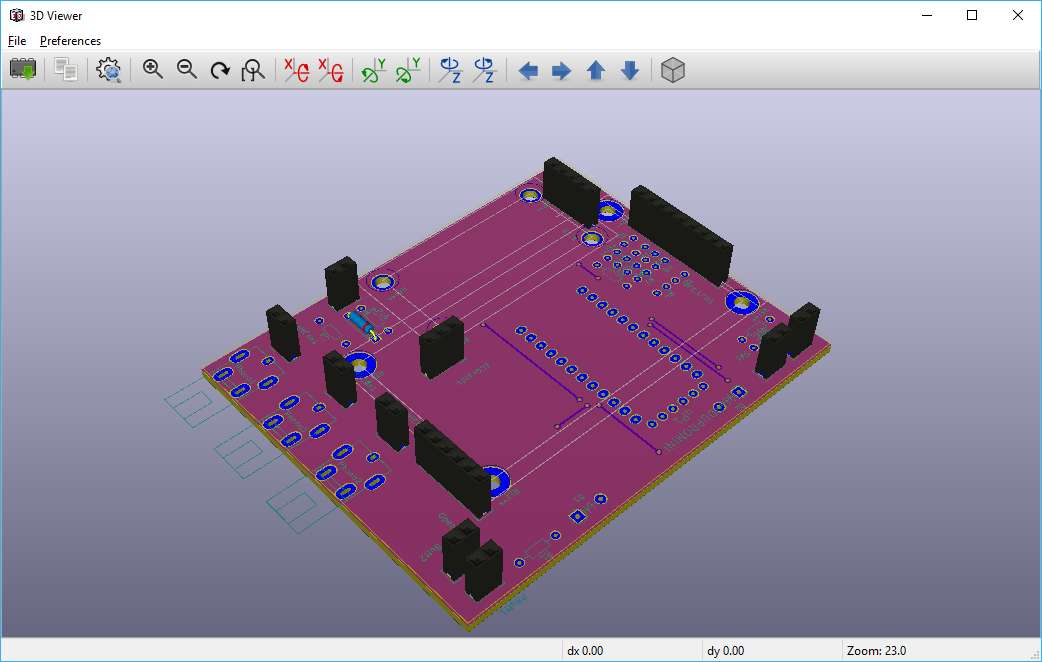Viewport: 1042px width, 662px height.
Task: Move the board view right
Action: [x=562, y=69]
